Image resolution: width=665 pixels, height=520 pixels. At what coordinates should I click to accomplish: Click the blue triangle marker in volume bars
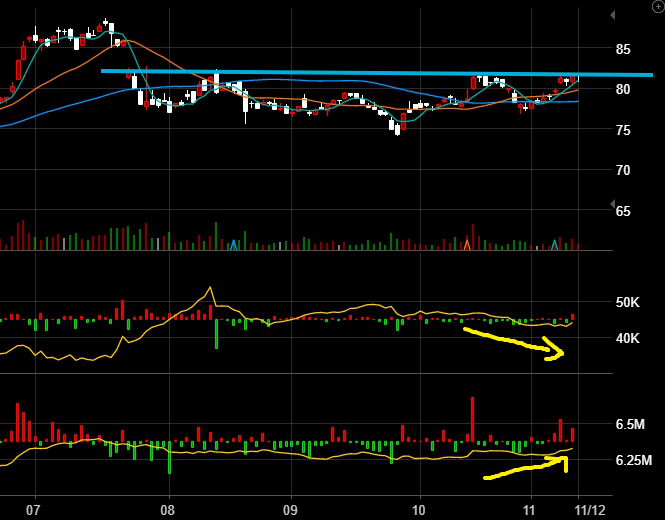(233, 245)
